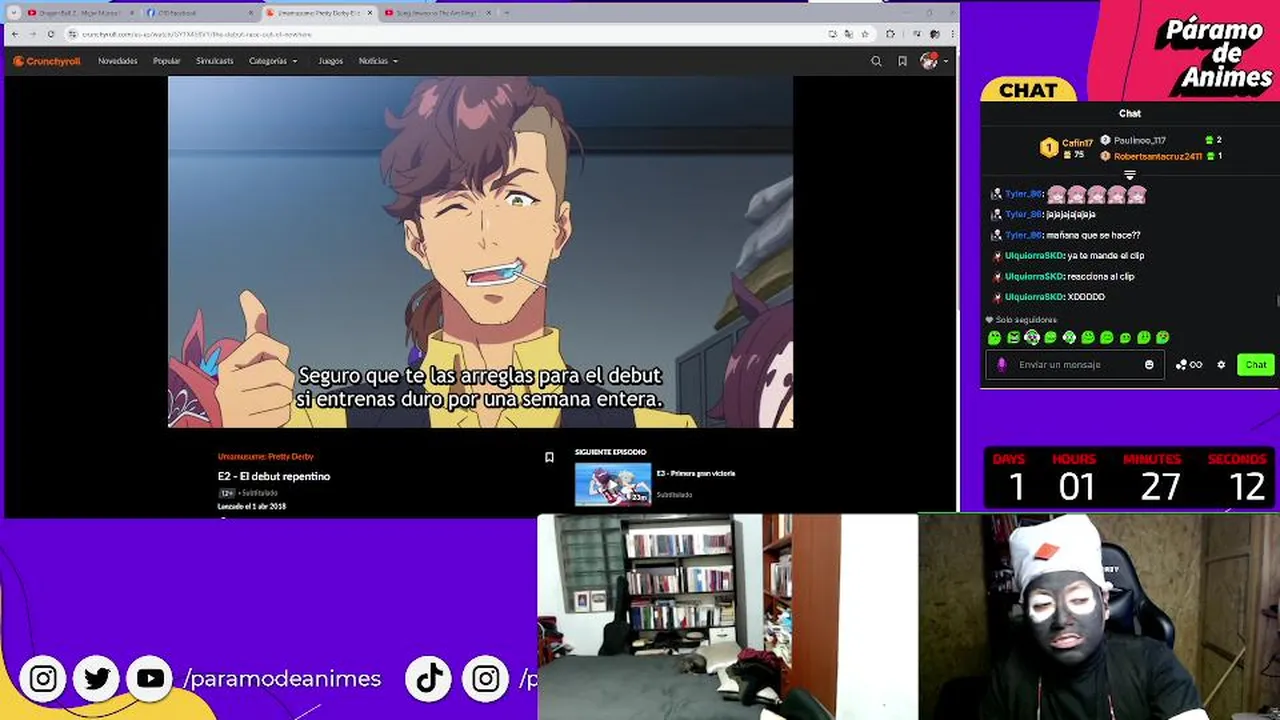The width and height of the screenshot is (1280, 720).
Task: Open E3 - Primera gran victoria title
Action: point(696,473)
